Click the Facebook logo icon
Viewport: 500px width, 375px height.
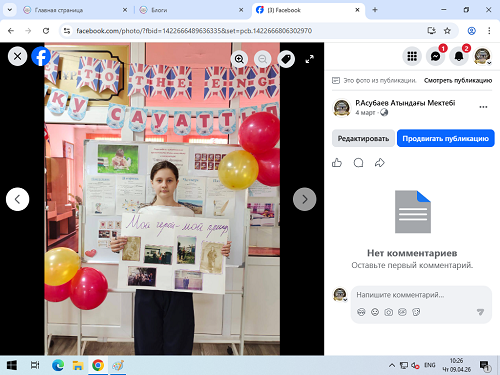pyautogui.click(x=41, y=56)
